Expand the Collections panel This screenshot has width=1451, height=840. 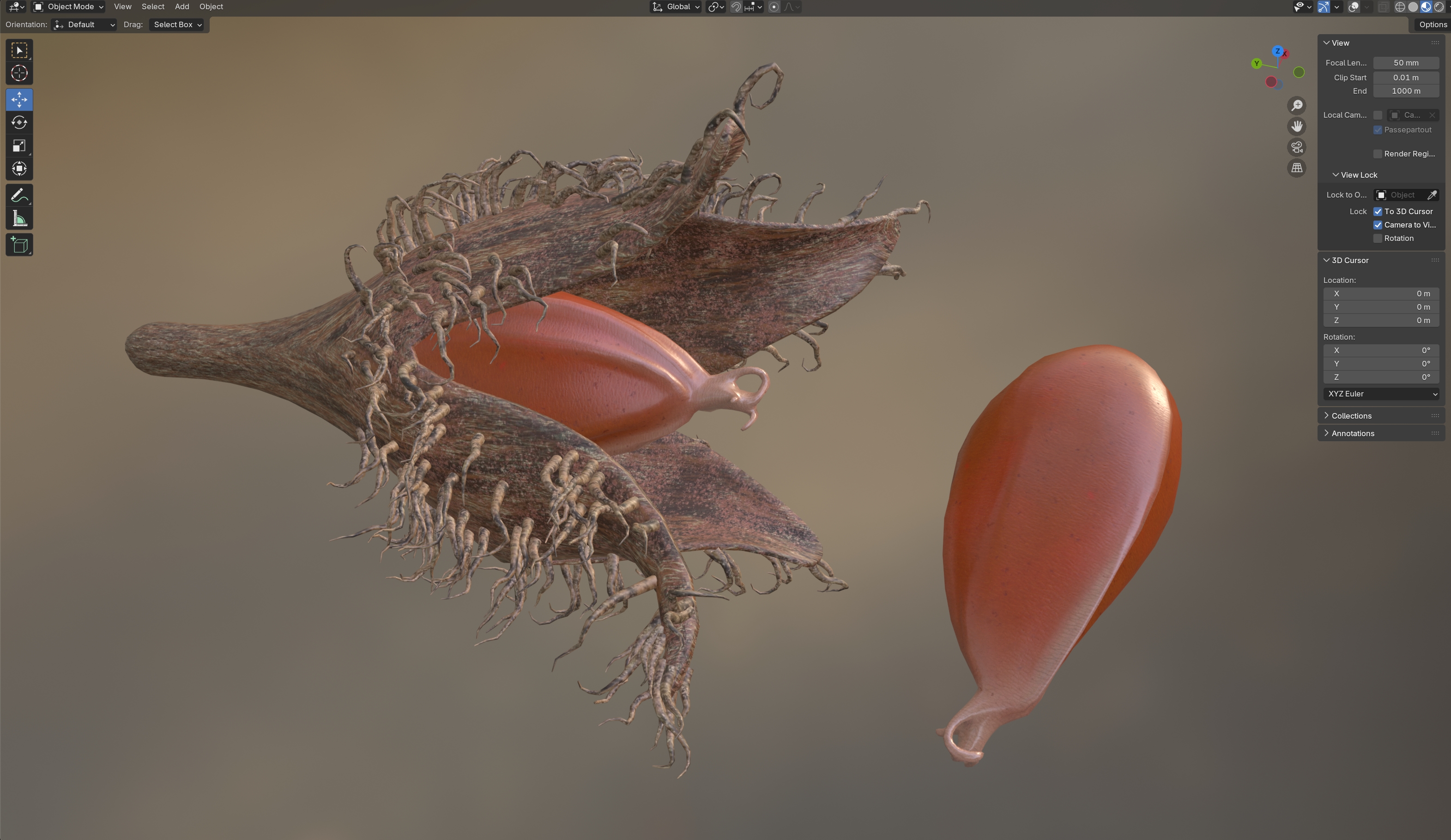tap(1351, 416)
